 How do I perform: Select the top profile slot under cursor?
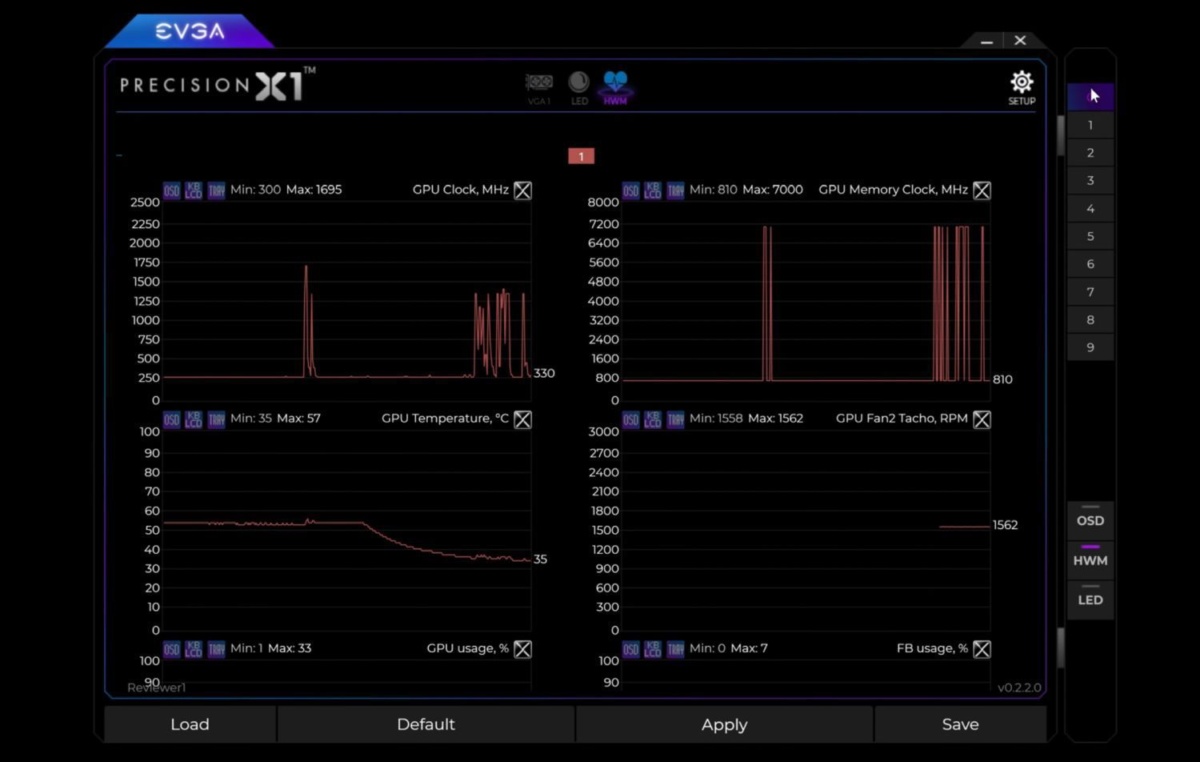pos(1090,97)
